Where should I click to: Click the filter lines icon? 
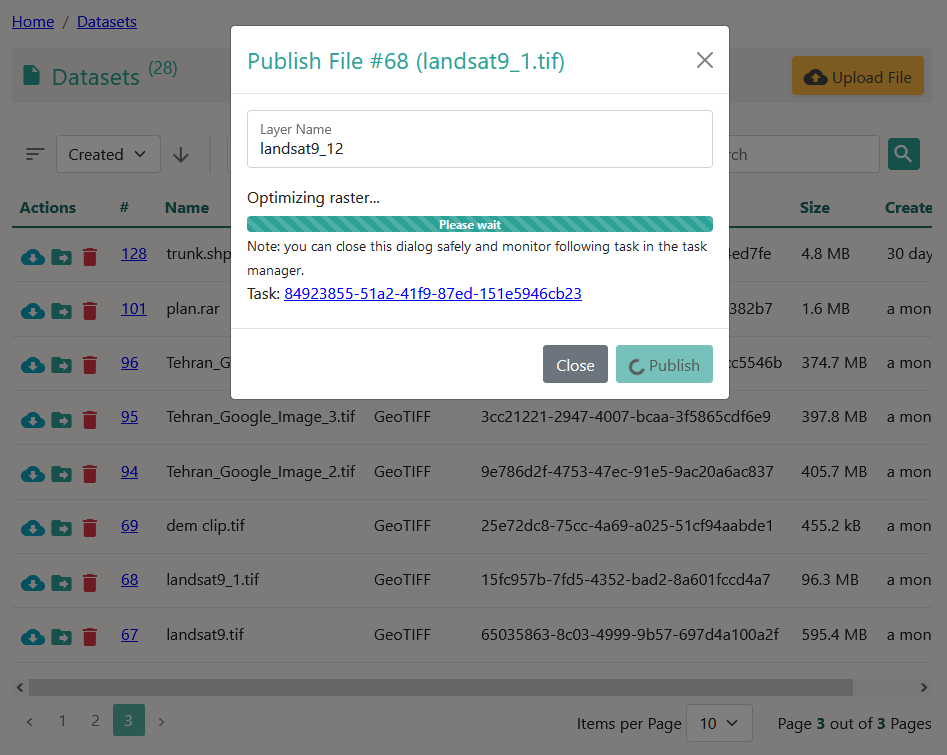tap(35, 155)
